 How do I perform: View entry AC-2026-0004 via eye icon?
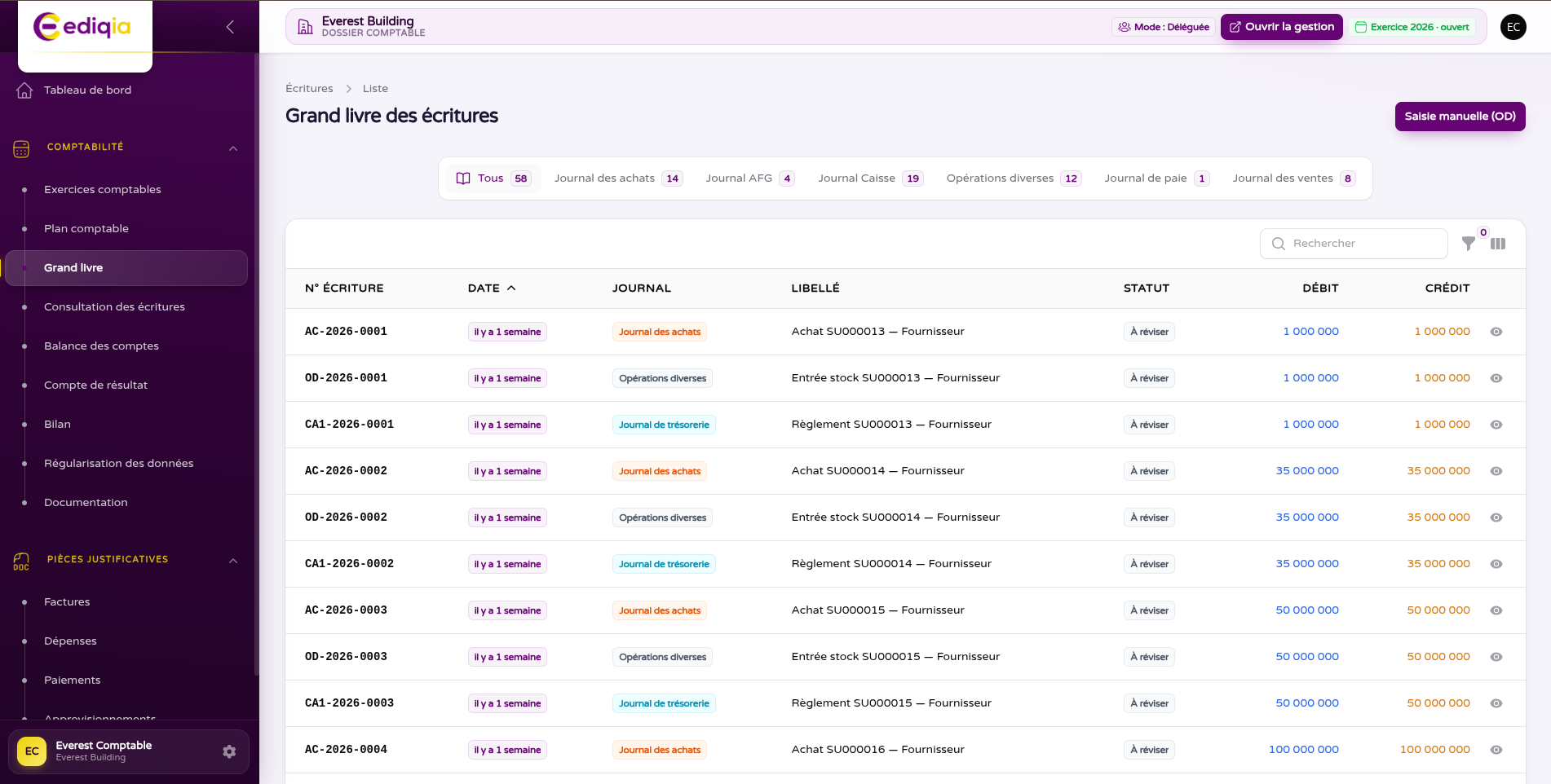point(1496,750)
